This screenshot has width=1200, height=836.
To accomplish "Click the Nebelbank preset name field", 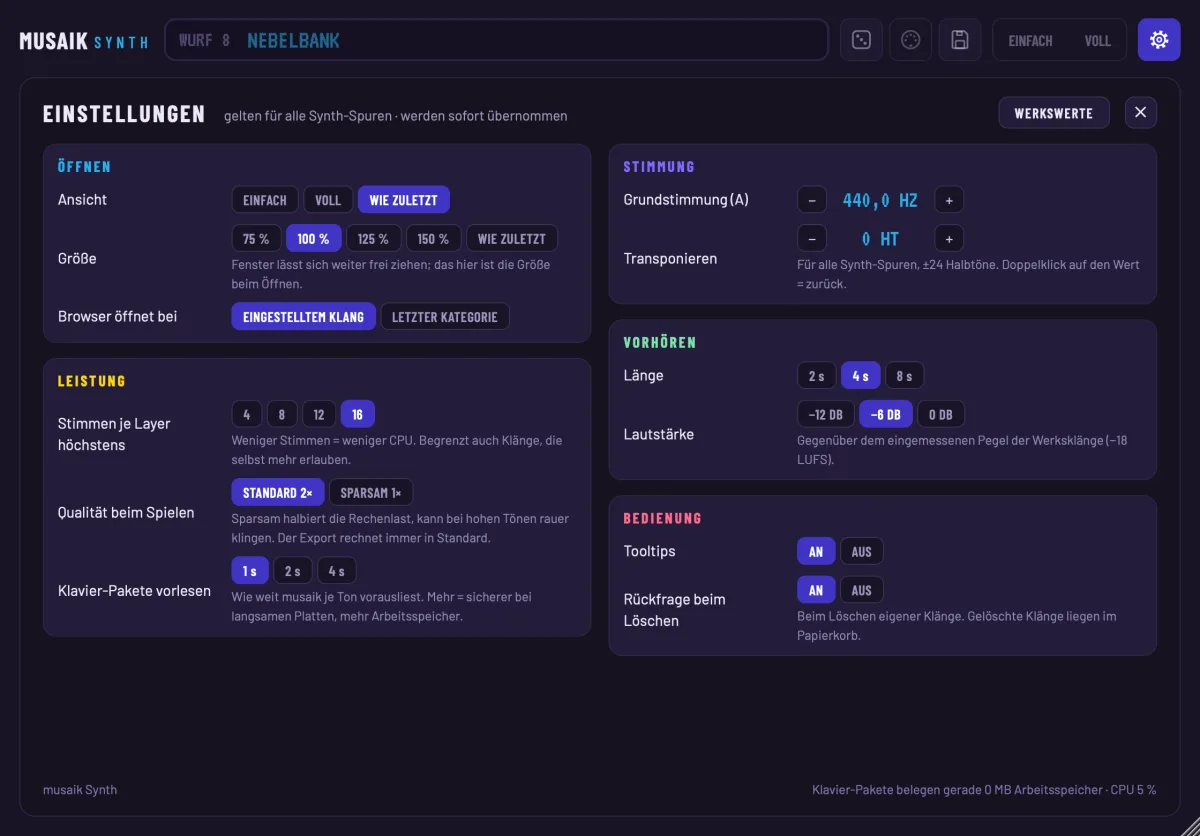I will [x=496, y=40].
